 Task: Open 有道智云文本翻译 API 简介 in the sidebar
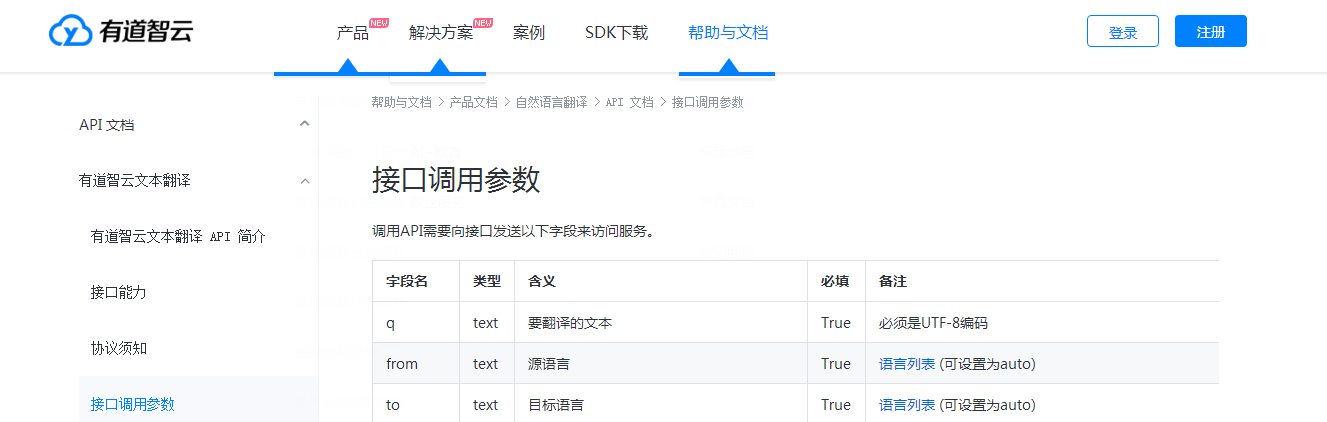pyautogui.click(x=178, y=237)
